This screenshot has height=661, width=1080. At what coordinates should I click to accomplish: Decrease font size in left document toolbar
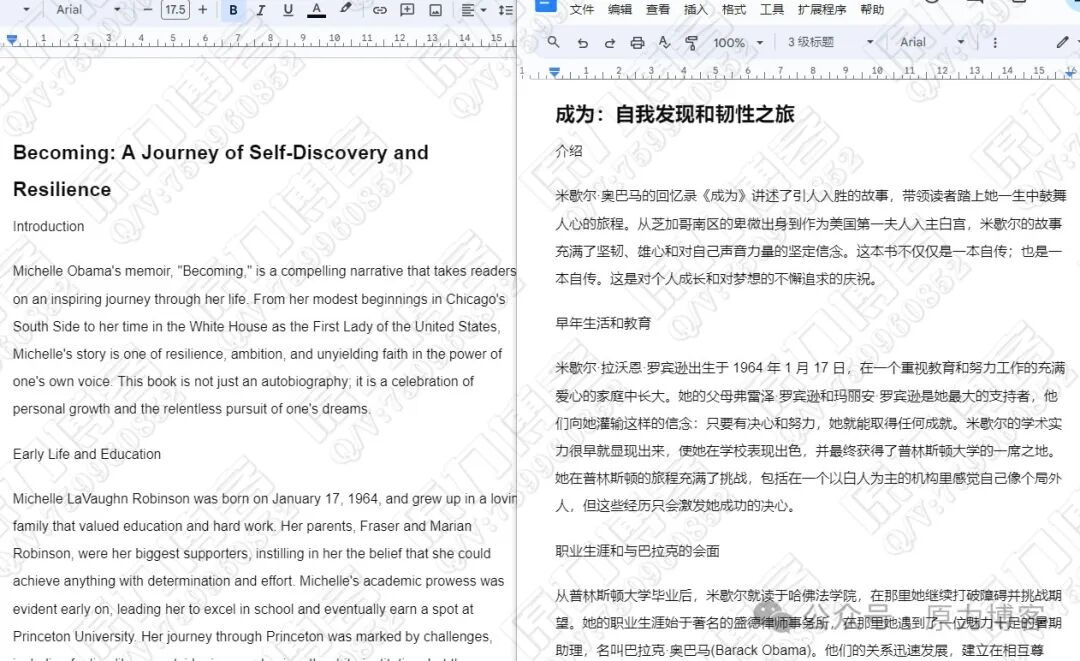coord(147,10)
